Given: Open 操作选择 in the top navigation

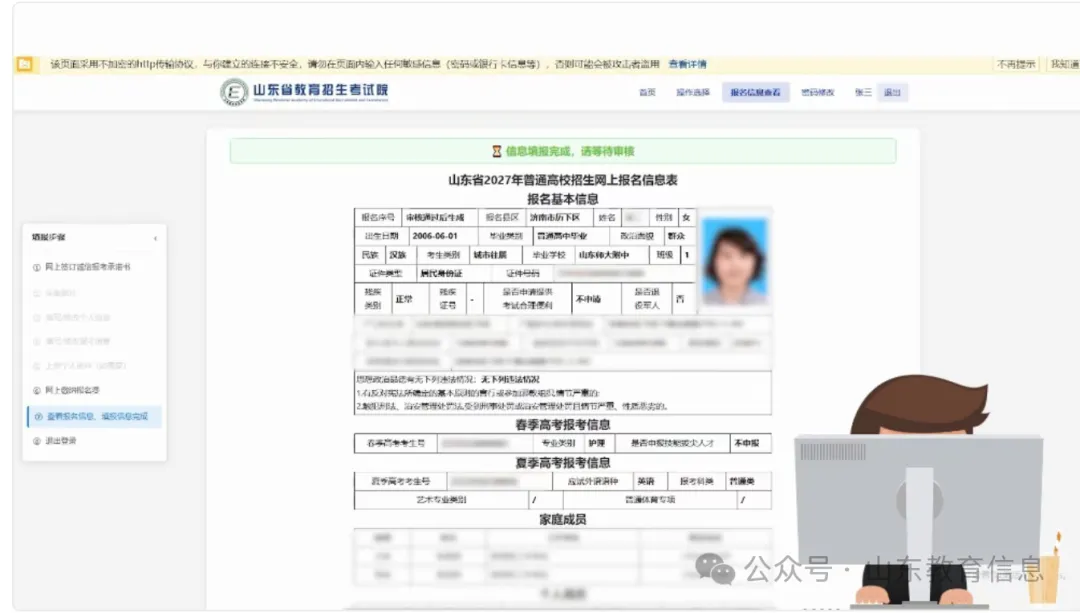Looking at the screenshot, I should pos(693,92).
